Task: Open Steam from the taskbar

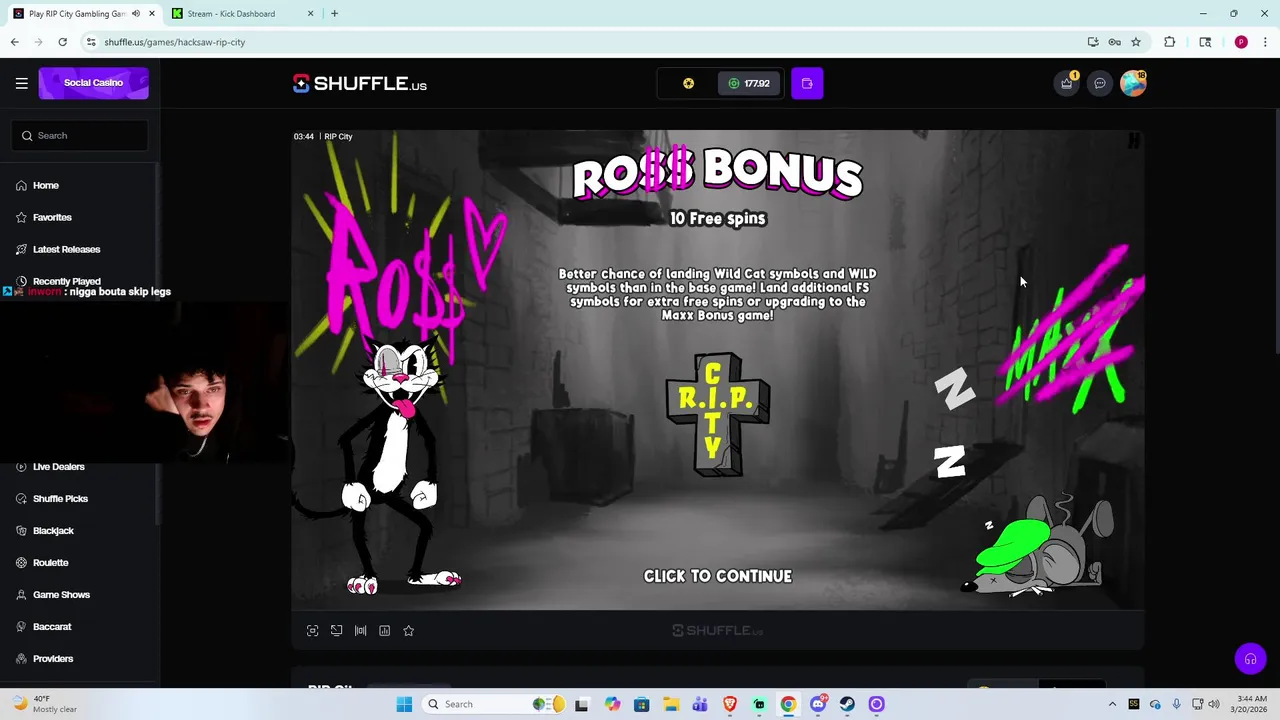Action: (847, 704)
